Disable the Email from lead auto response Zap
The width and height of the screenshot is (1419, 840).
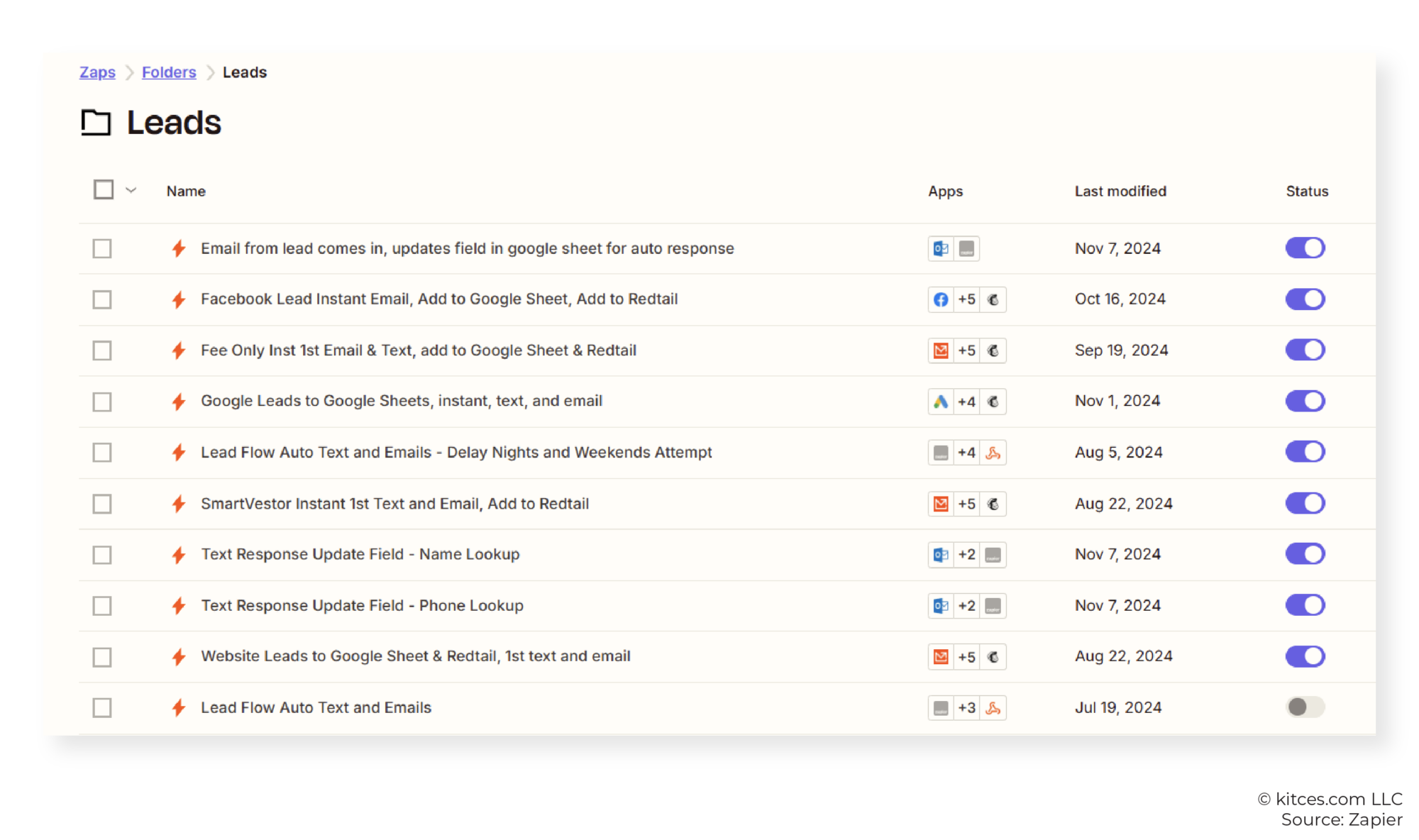1305,248
